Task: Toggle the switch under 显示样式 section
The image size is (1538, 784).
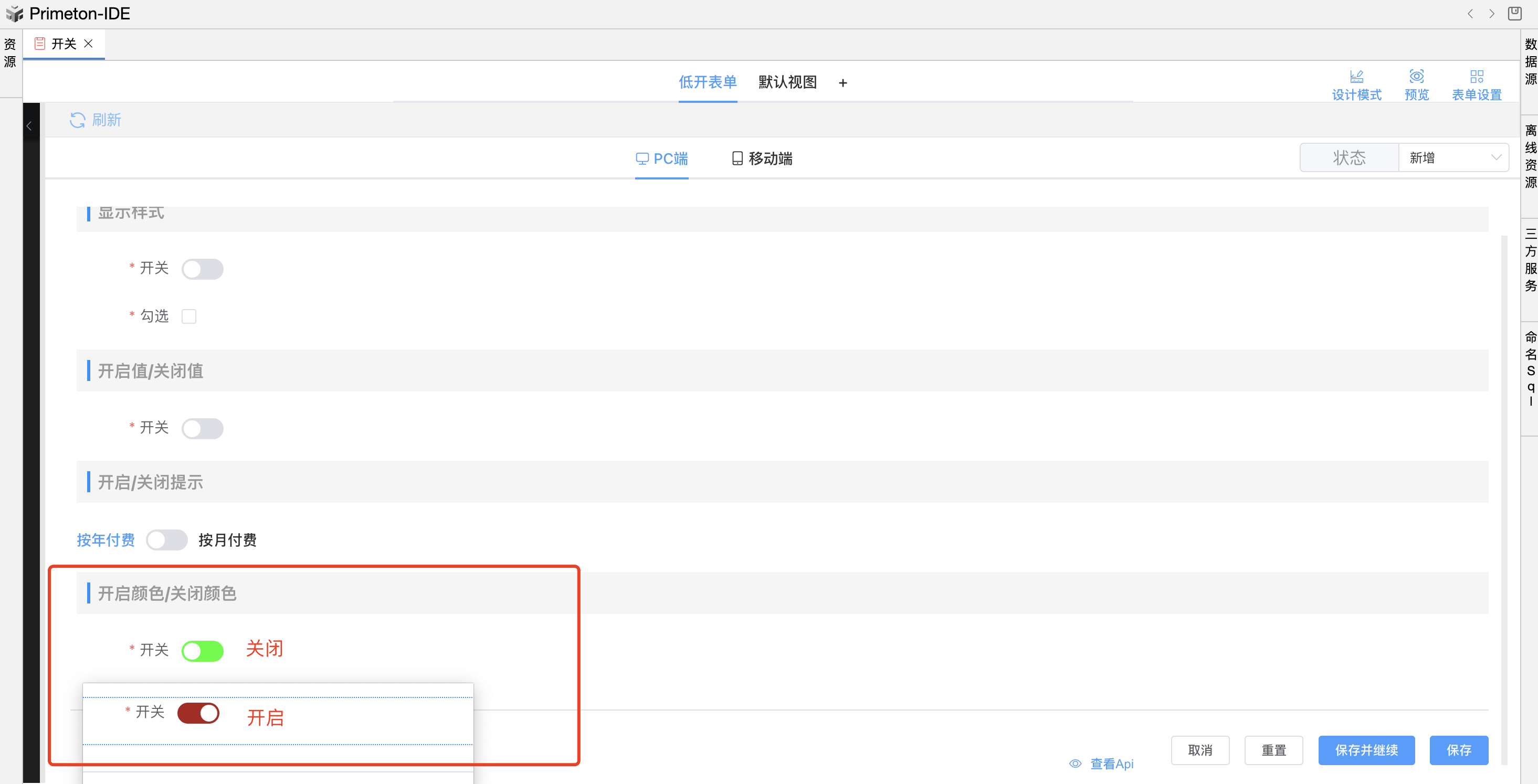Action: (x=203, y=269)
